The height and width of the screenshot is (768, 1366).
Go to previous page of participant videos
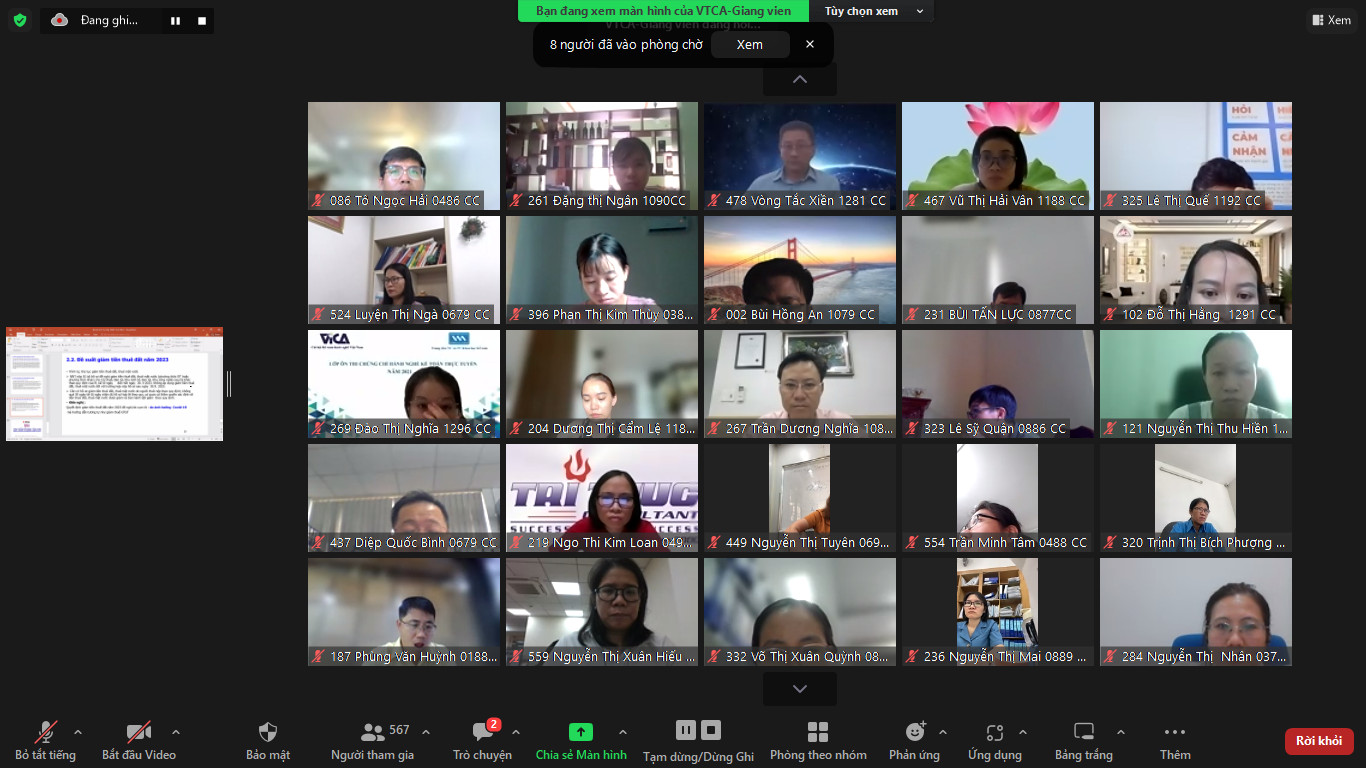(x=800, y=80)
